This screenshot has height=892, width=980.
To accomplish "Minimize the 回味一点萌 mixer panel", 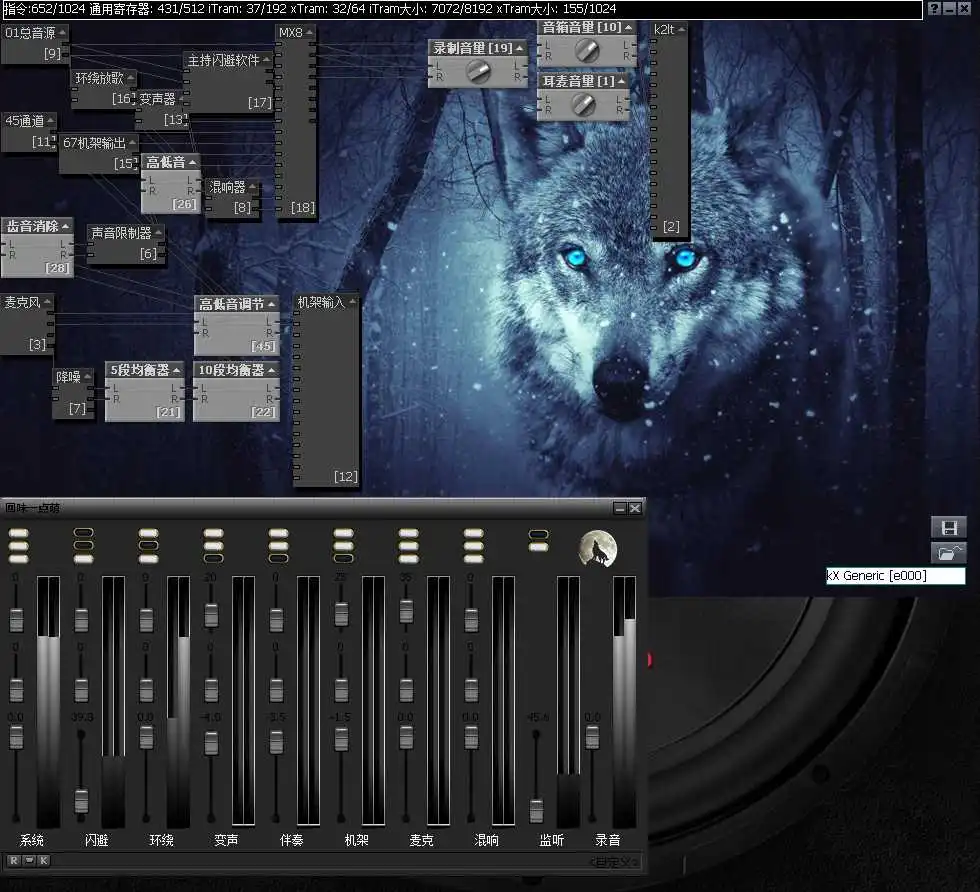I will point(620,508).
